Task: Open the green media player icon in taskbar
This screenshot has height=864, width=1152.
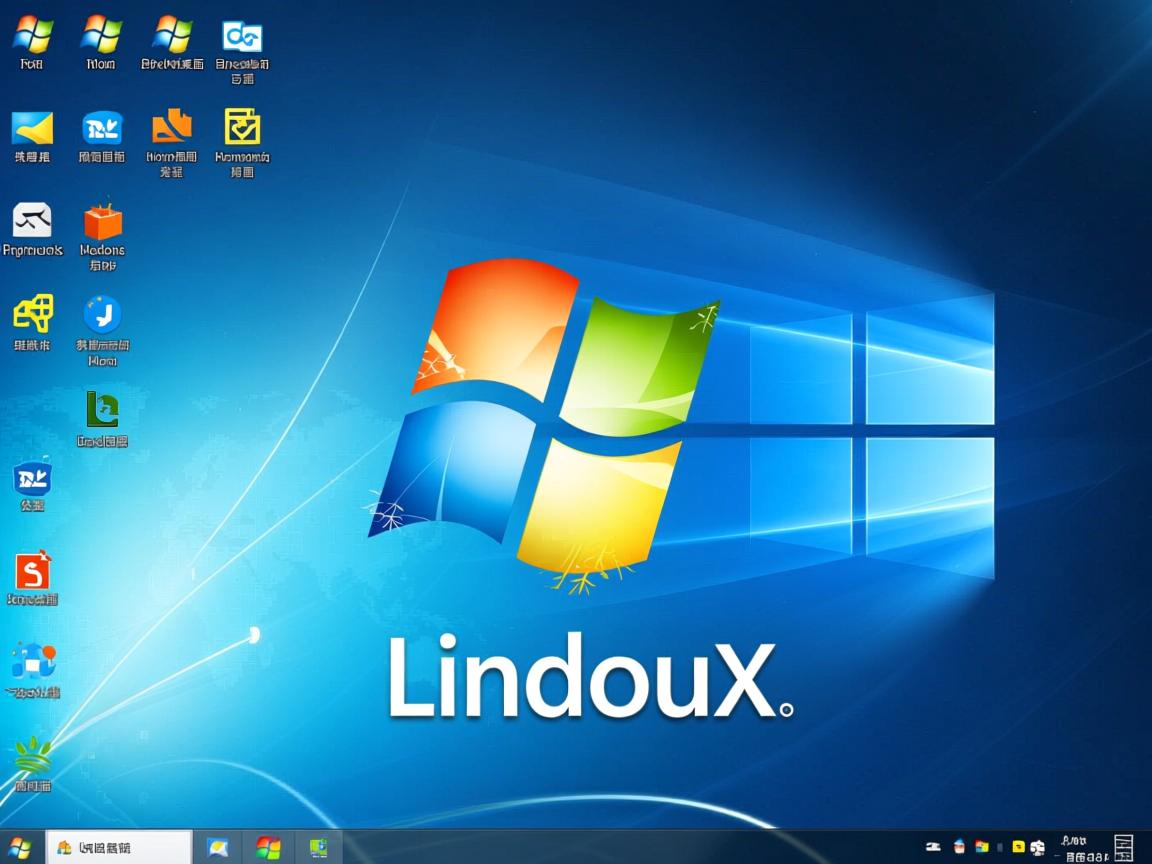Action: coord(318,847)
